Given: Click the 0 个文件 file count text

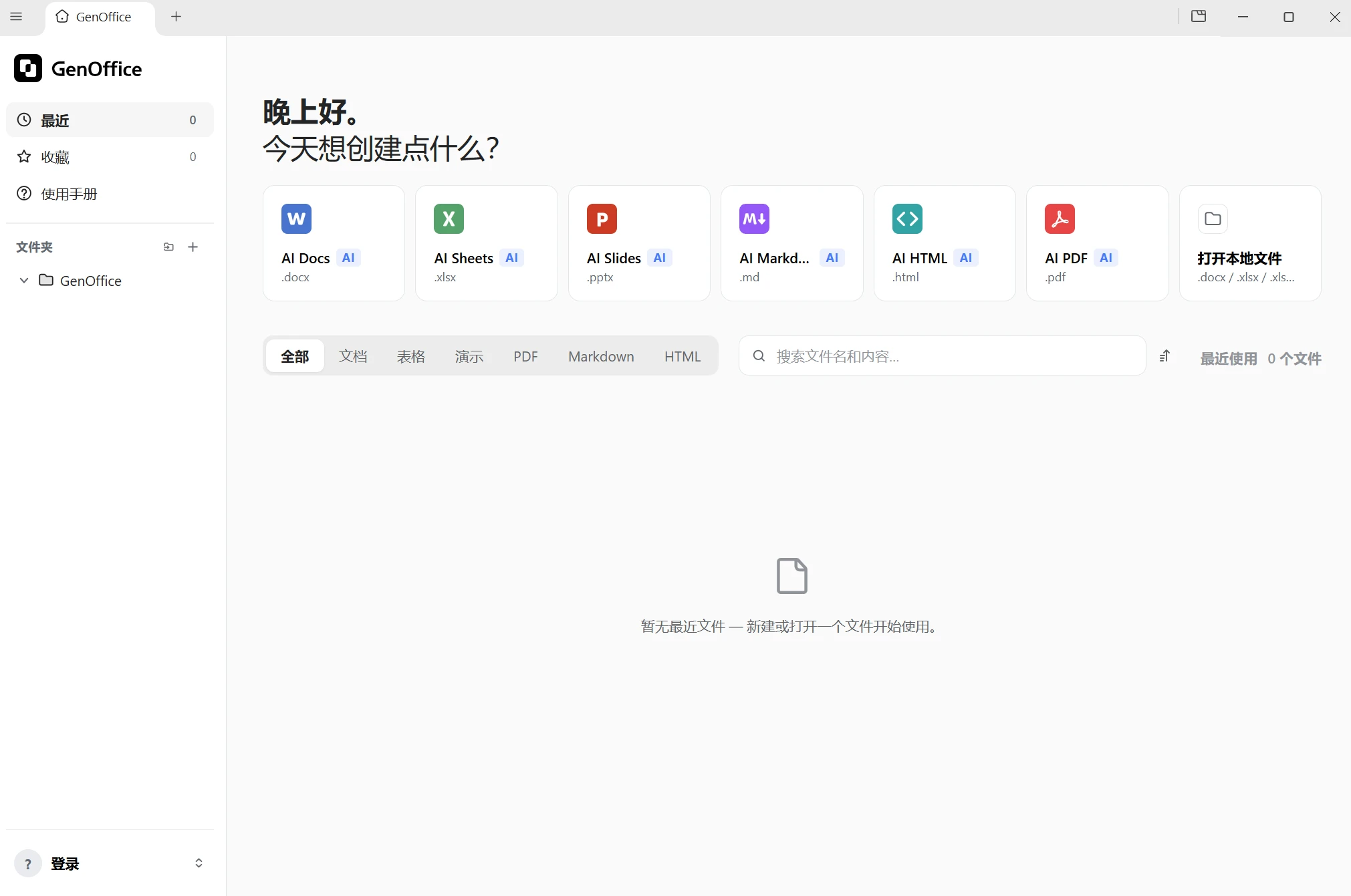Looking at the screenshot, I should 1295,359.
